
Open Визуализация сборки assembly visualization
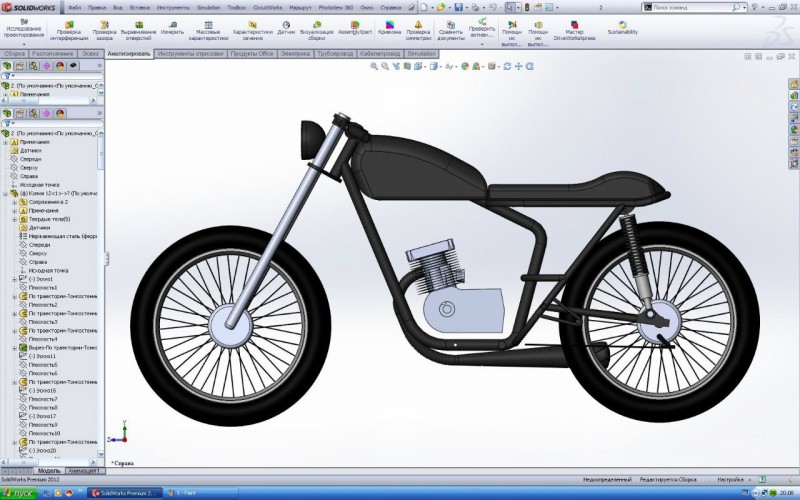point(317,31)
